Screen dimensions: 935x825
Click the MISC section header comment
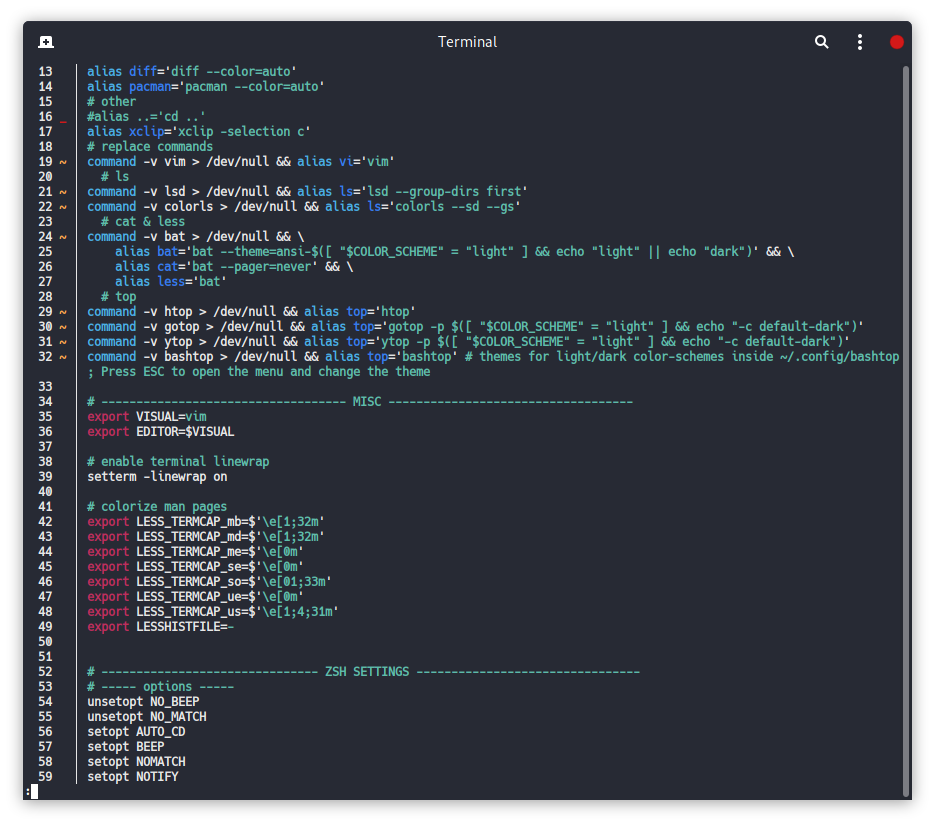pyautogui.click(x=360, y=402)
